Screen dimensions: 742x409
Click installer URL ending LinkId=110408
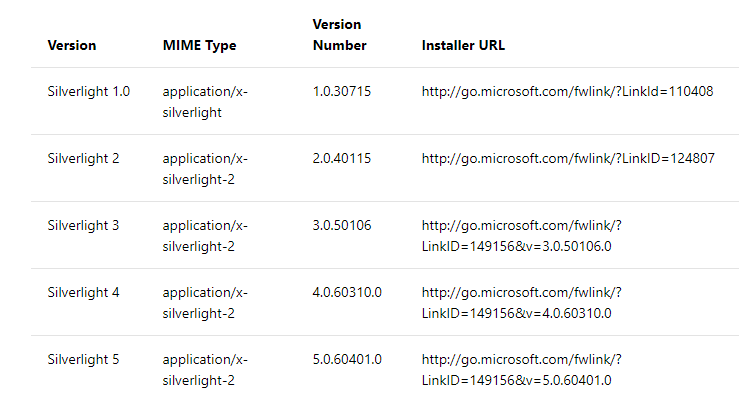[567, 91]
